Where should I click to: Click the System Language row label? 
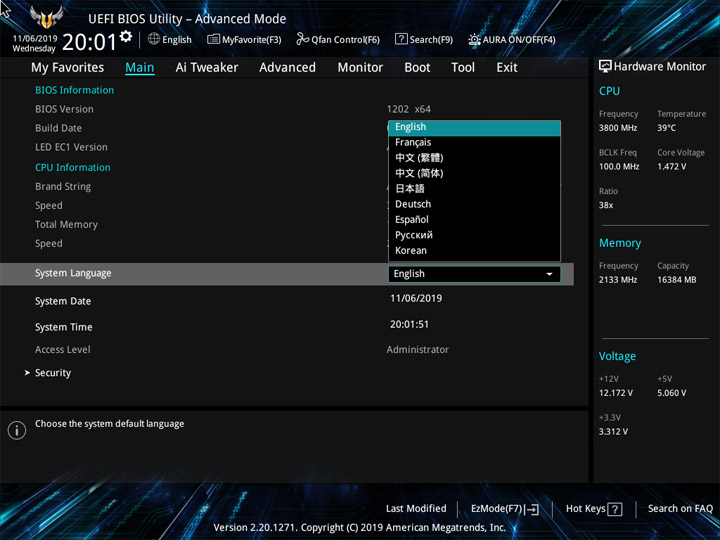(73, 273)
